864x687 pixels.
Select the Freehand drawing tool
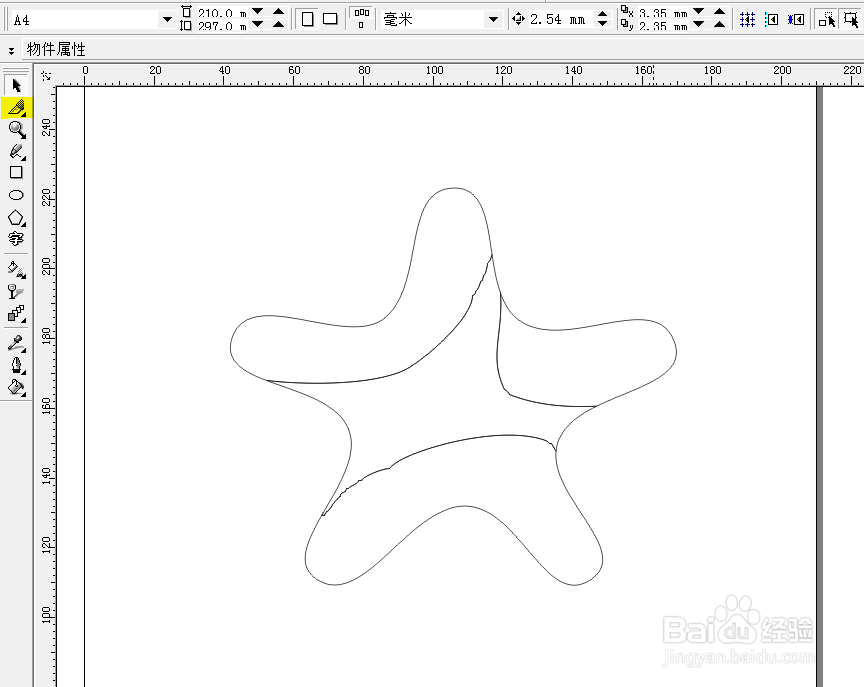point(16,152)
